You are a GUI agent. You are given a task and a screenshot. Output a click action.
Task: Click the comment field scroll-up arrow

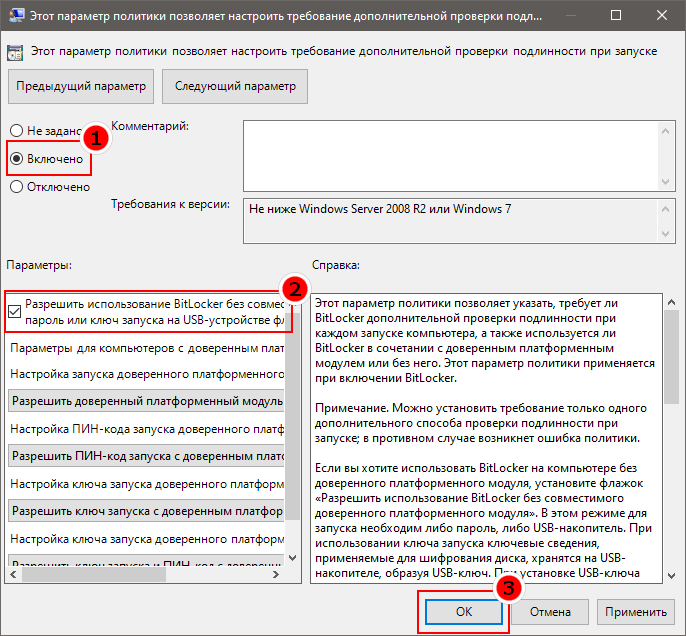665,131
